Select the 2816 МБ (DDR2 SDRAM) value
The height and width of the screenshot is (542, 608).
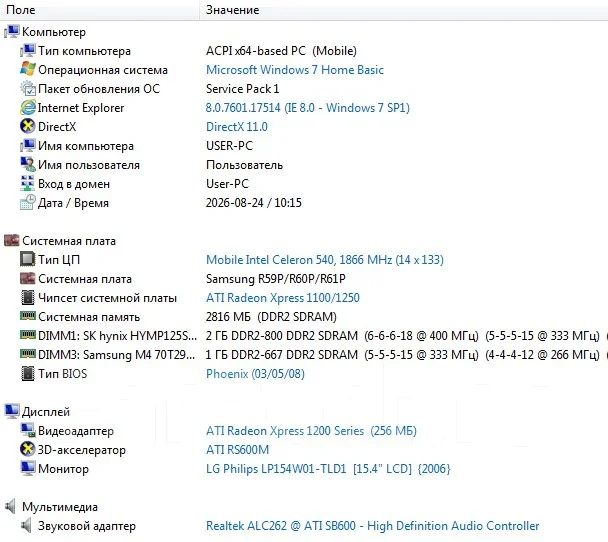click(271, 317)
